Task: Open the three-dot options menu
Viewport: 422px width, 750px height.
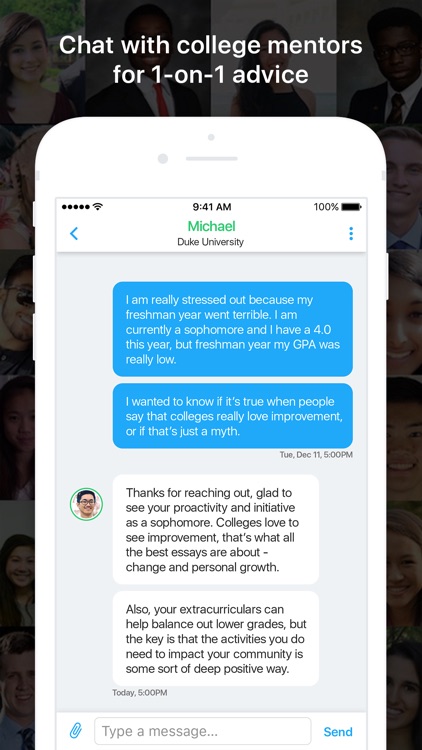Action: [351, 233]
